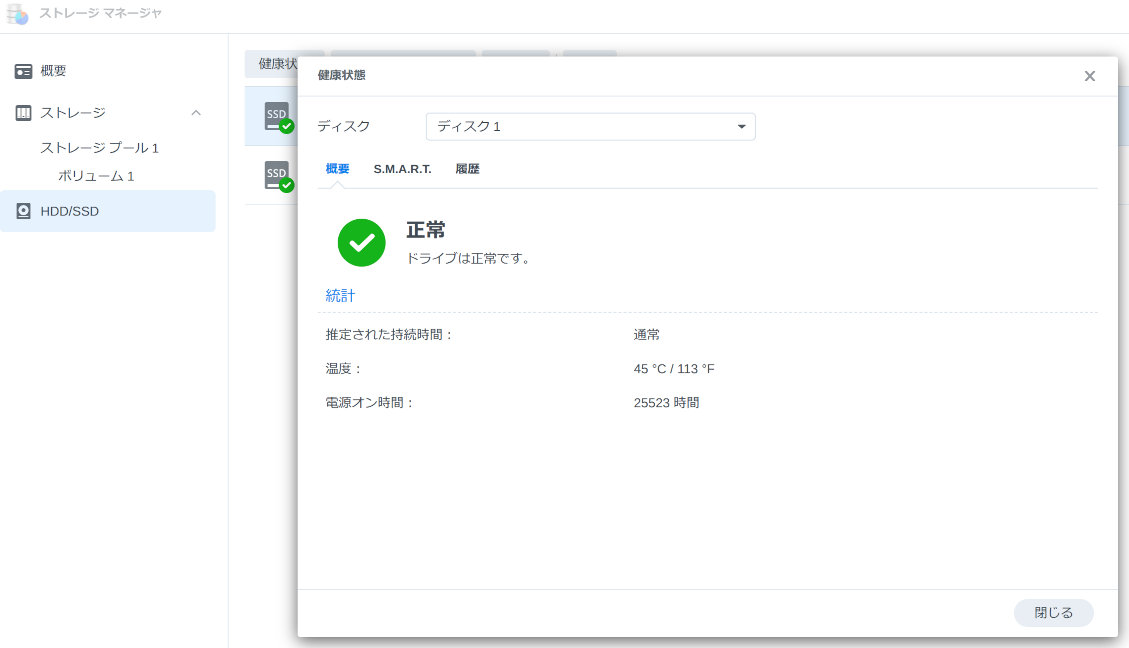
Task: Select the second SSD drive icon in list
Action: (x=278, y=176)
